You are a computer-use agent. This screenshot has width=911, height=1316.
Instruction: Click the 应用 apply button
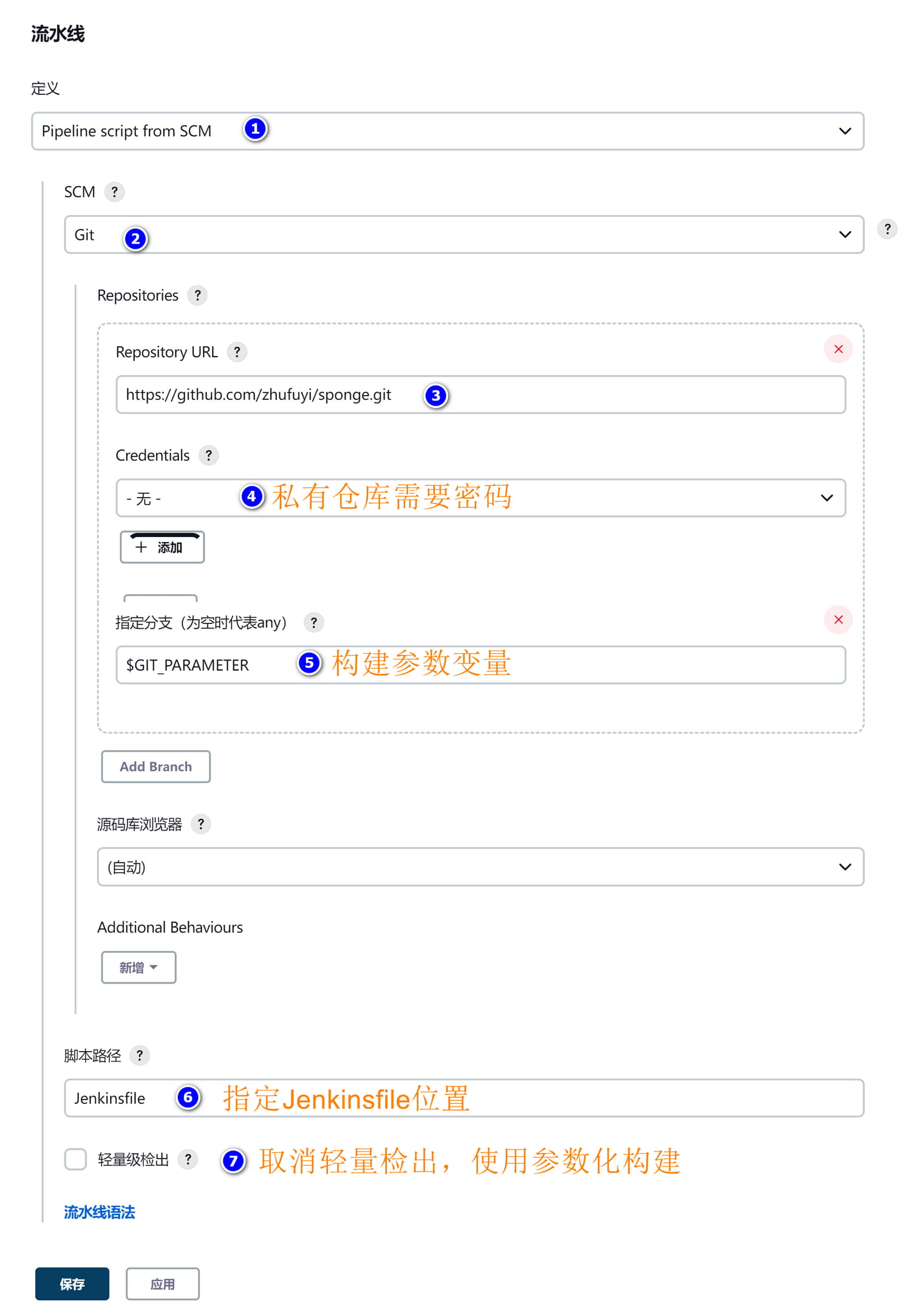[163, 1284]
